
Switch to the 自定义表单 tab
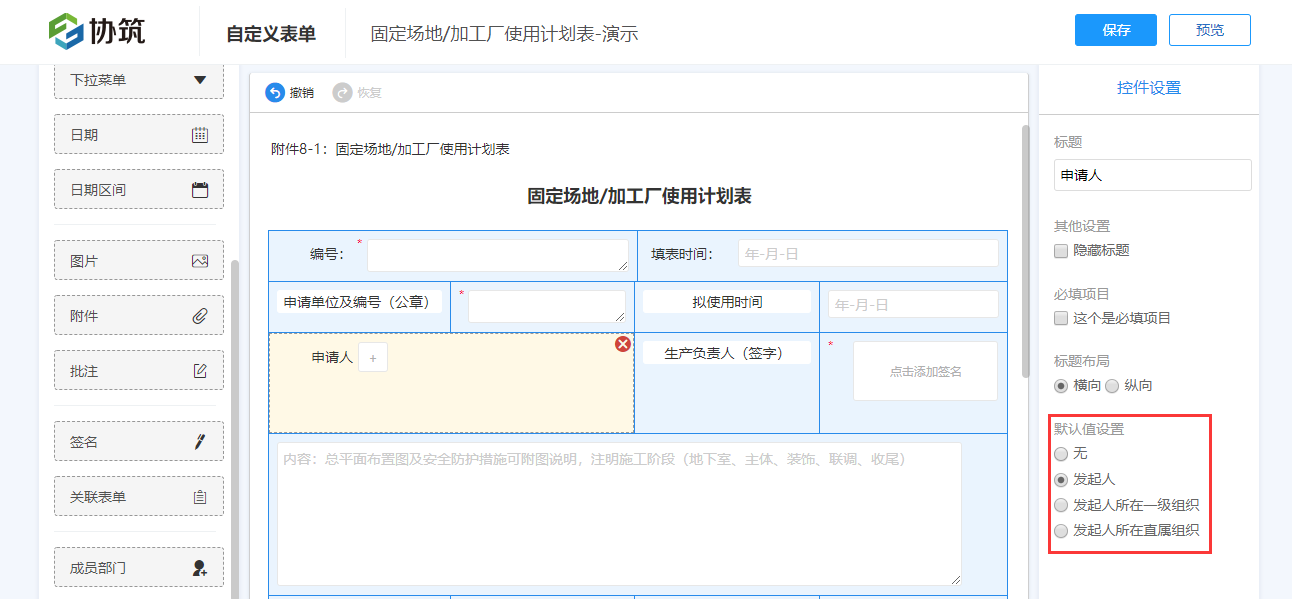pyautogui.click(x=271, y=31)
